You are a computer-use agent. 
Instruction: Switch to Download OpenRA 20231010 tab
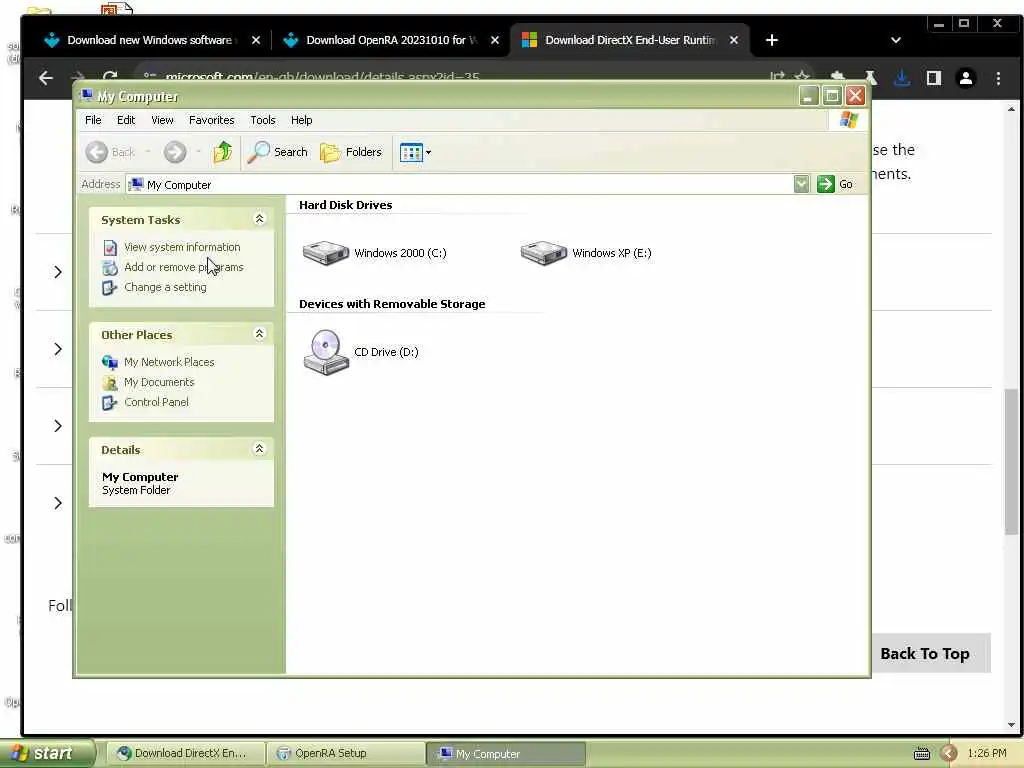[x=392, y=40]
